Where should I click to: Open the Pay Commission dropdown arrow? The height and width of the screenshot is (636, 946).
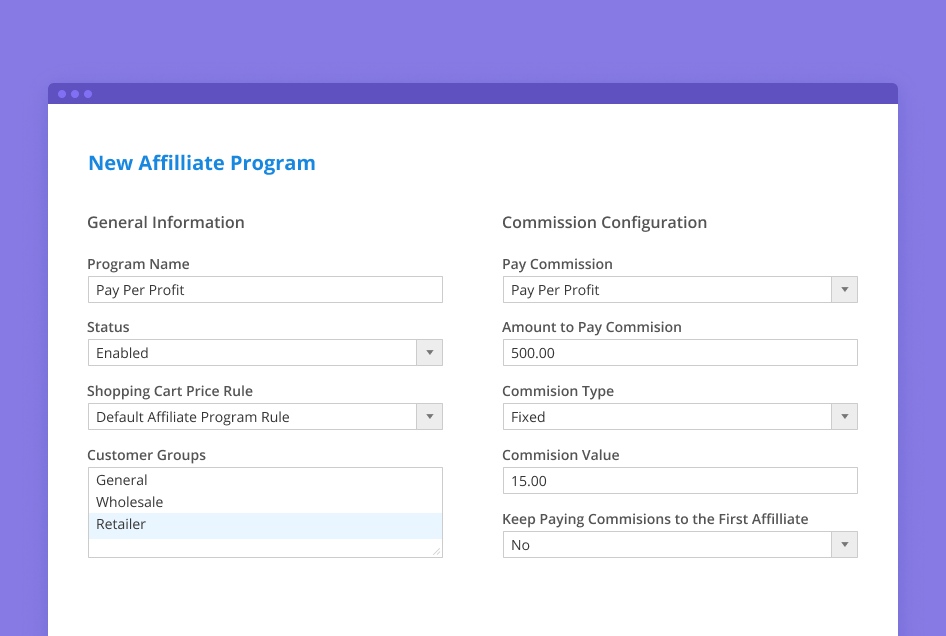click(x=845, y=290)
